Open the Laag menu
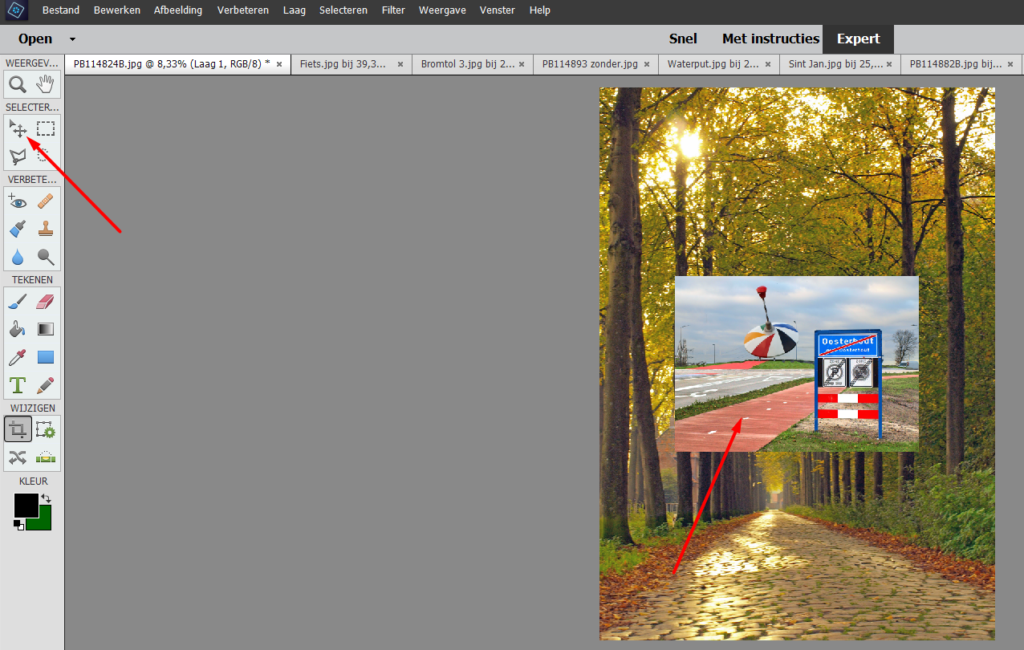The width and height of the screenshot is (1024, 650). [x=294, y=10]
